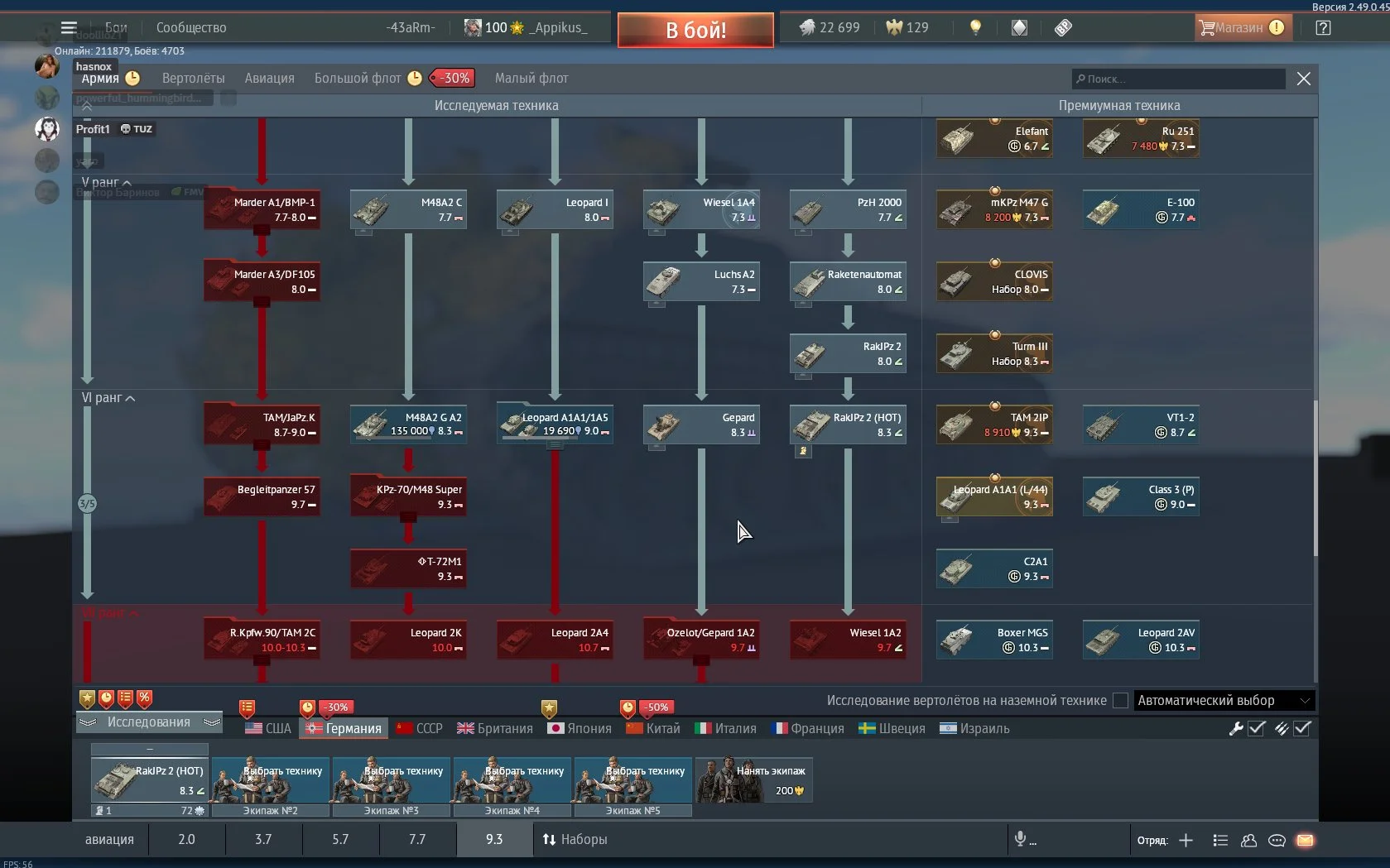Click the plus icon next to Отряд
The height and width of the screenshot is (868, 1390).
(x=1186, y=840)
